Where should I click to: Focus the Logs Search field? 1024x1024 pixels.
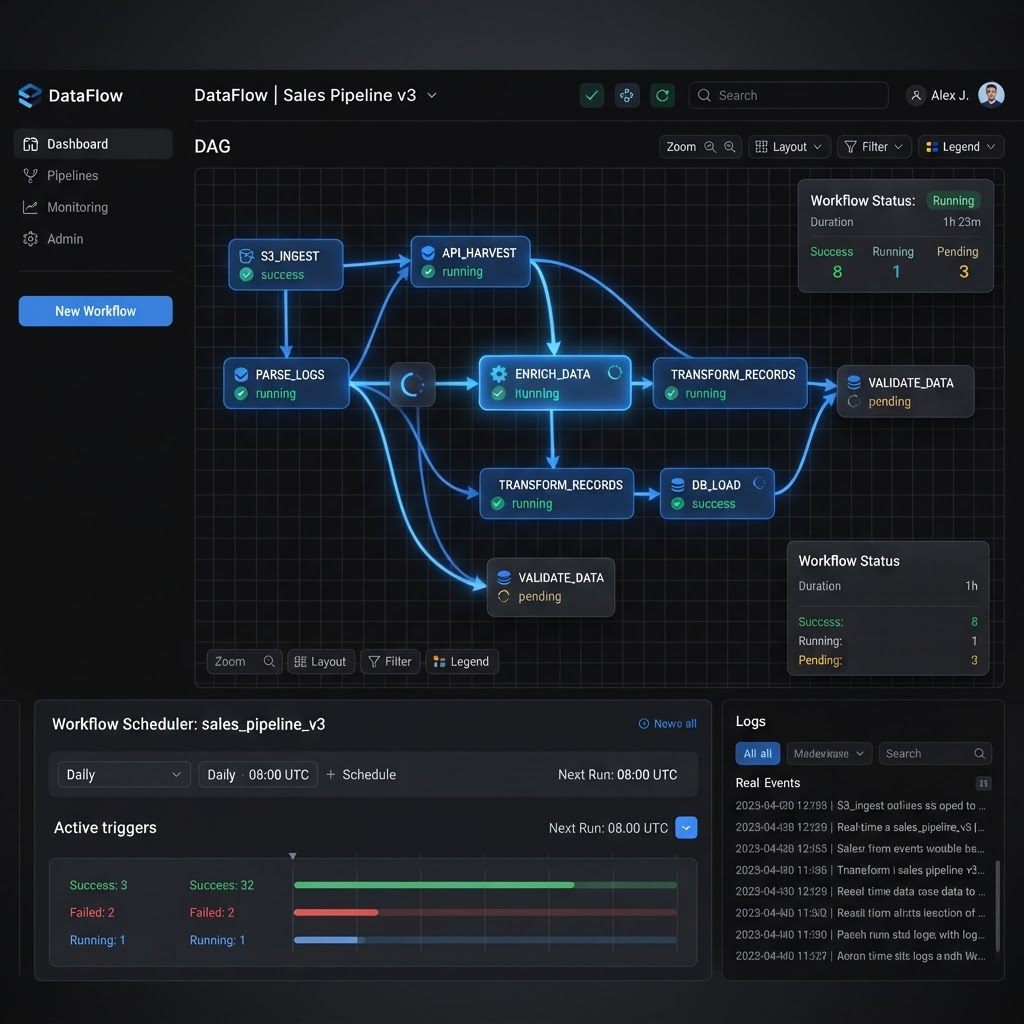[935, 754]
